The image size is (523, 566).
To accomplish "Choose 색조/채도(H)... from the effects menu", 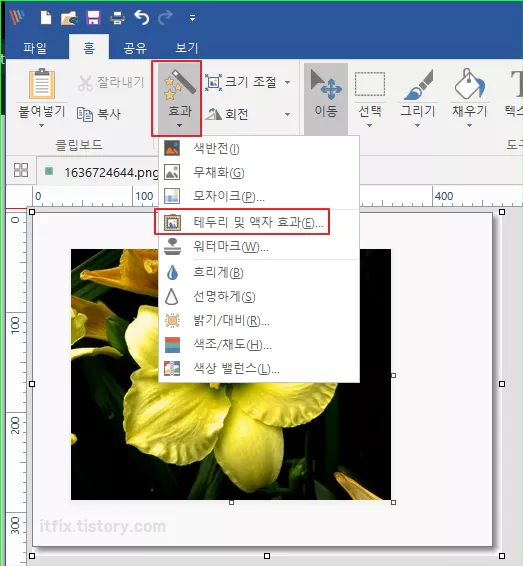I will (x=259, y=345).
